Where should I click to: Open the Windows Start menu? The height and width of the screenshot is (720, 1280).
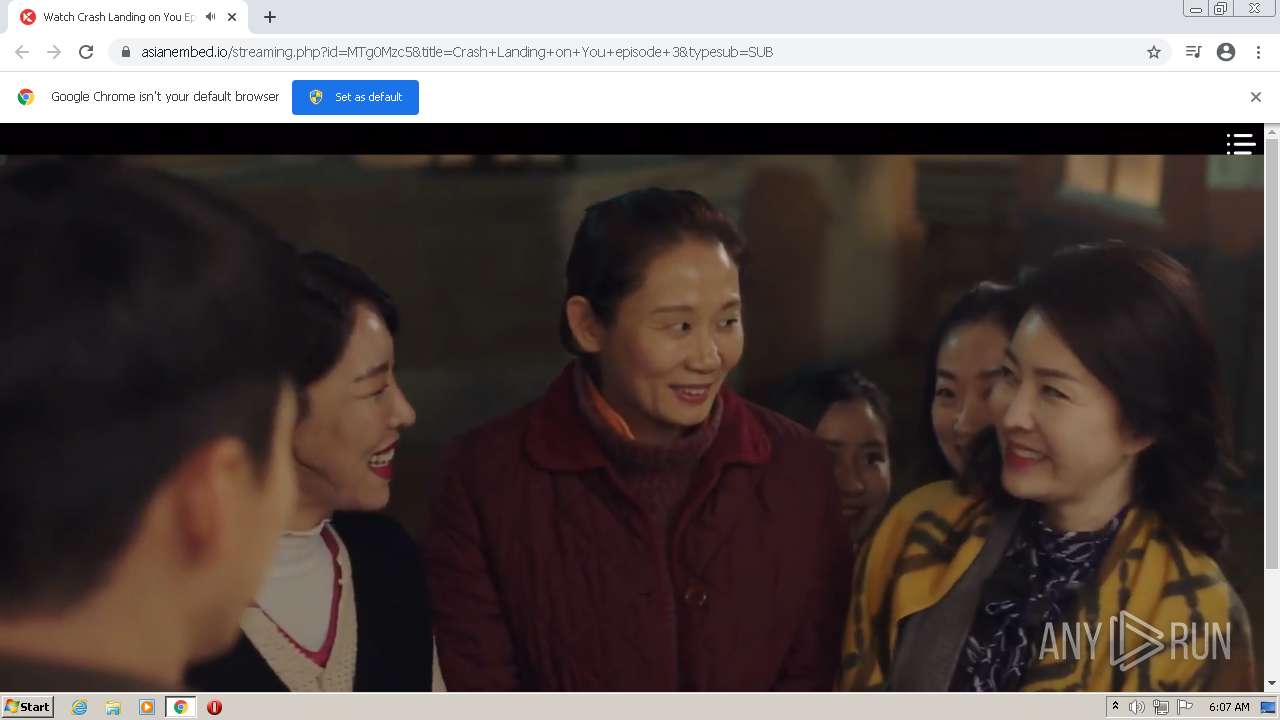[x=28, y=707]
